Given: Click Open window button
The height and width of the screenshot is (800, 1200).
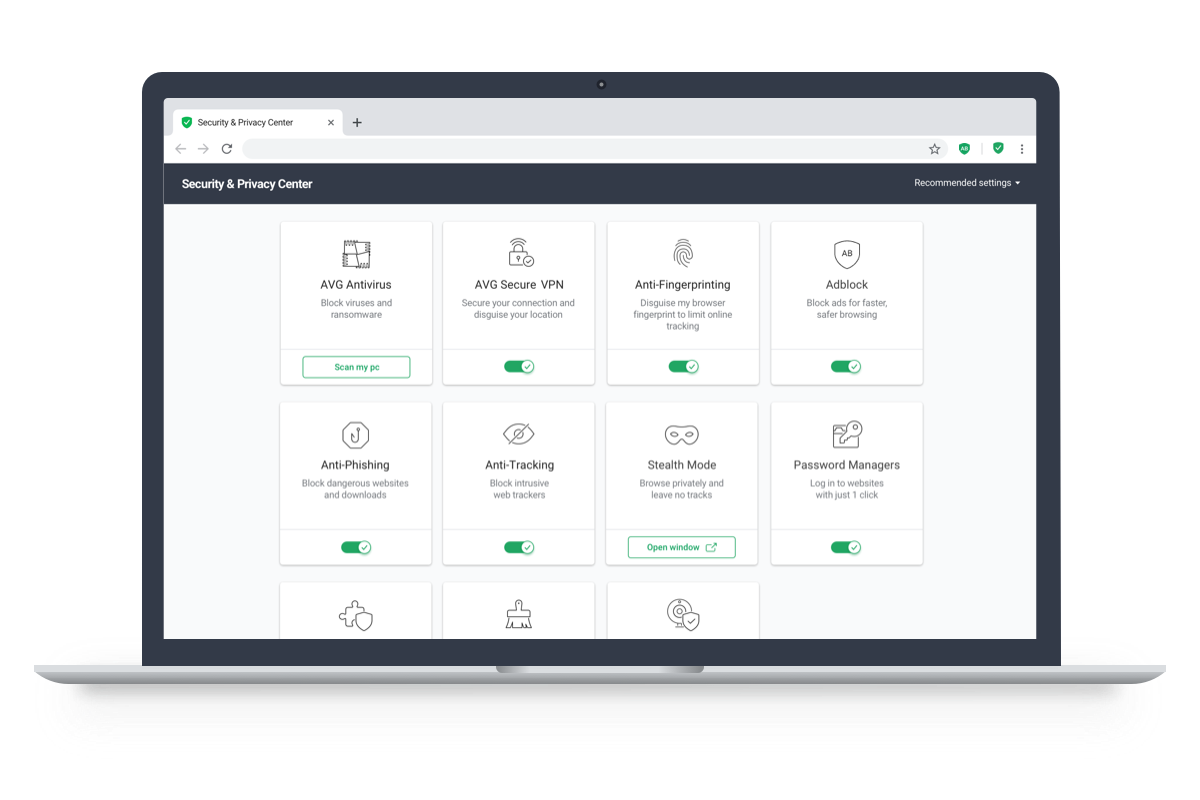Looking at the screenshot, I should (x=681, y=548).
